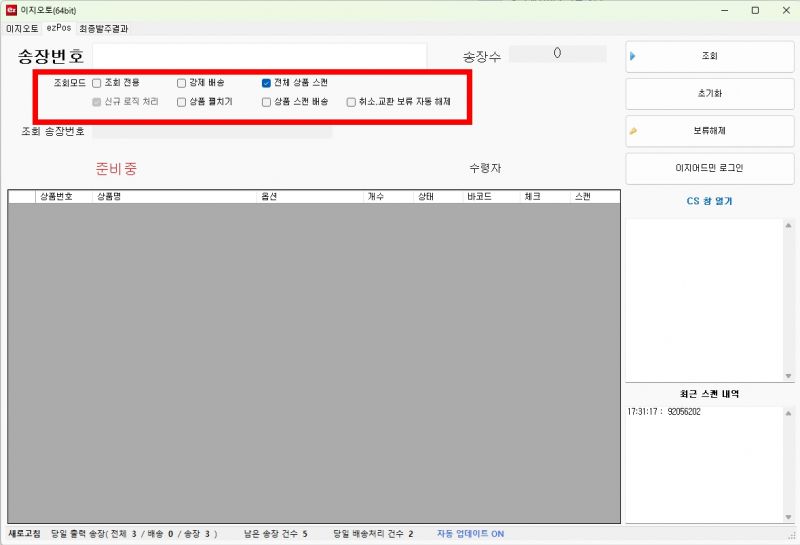Click the 조회 송장번호 field
The width and height of the screenshot is (800, 545).
(x=212, y=132)
